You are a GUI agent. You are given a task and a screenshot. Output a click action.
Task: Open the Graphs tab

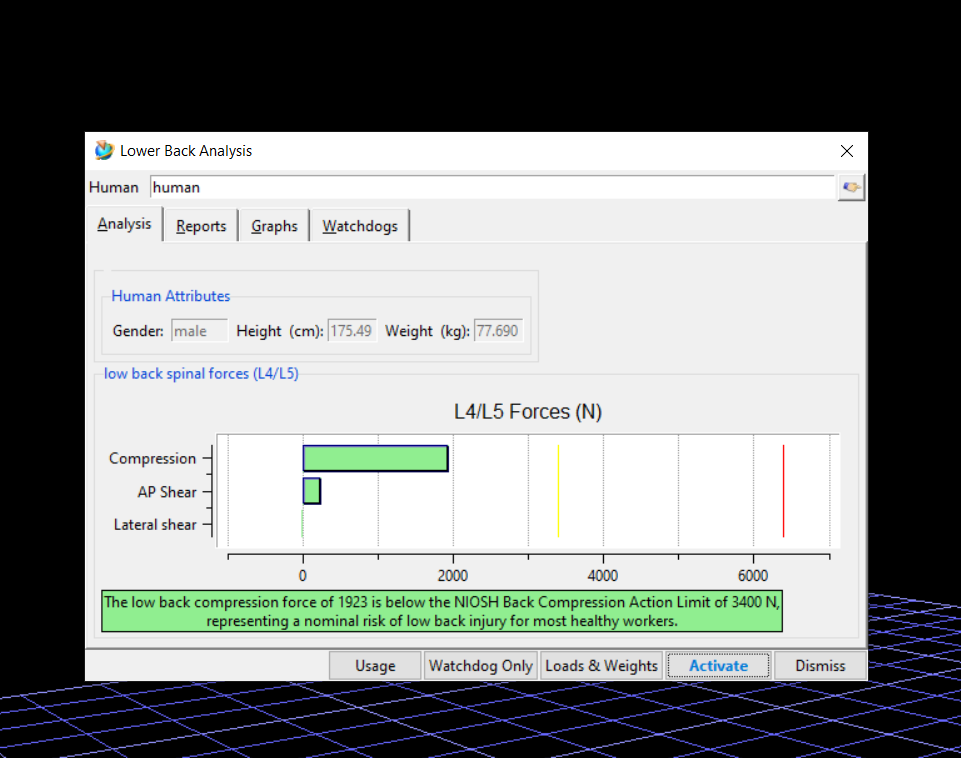[x=274, y=226]
